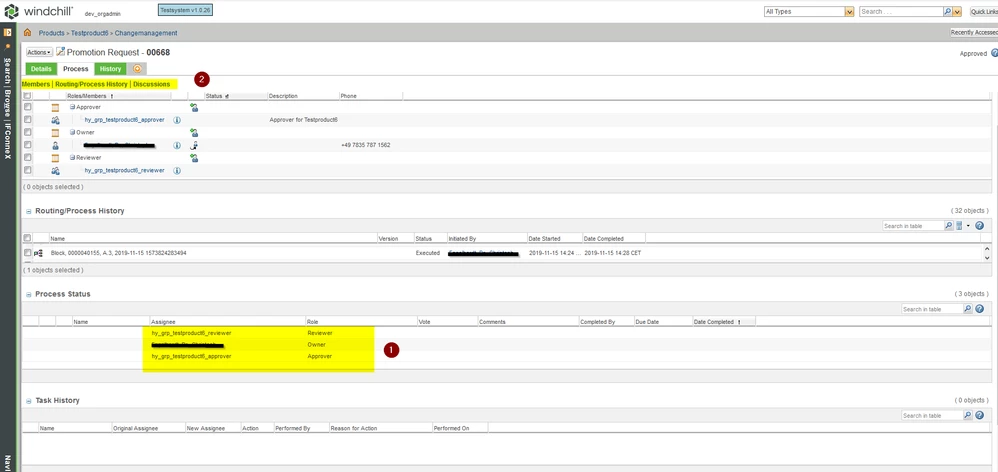The width and height of the screenshot is (998, 472).
Task: Check the Owner member row checkbox
Action: click(x=27, y=145)
